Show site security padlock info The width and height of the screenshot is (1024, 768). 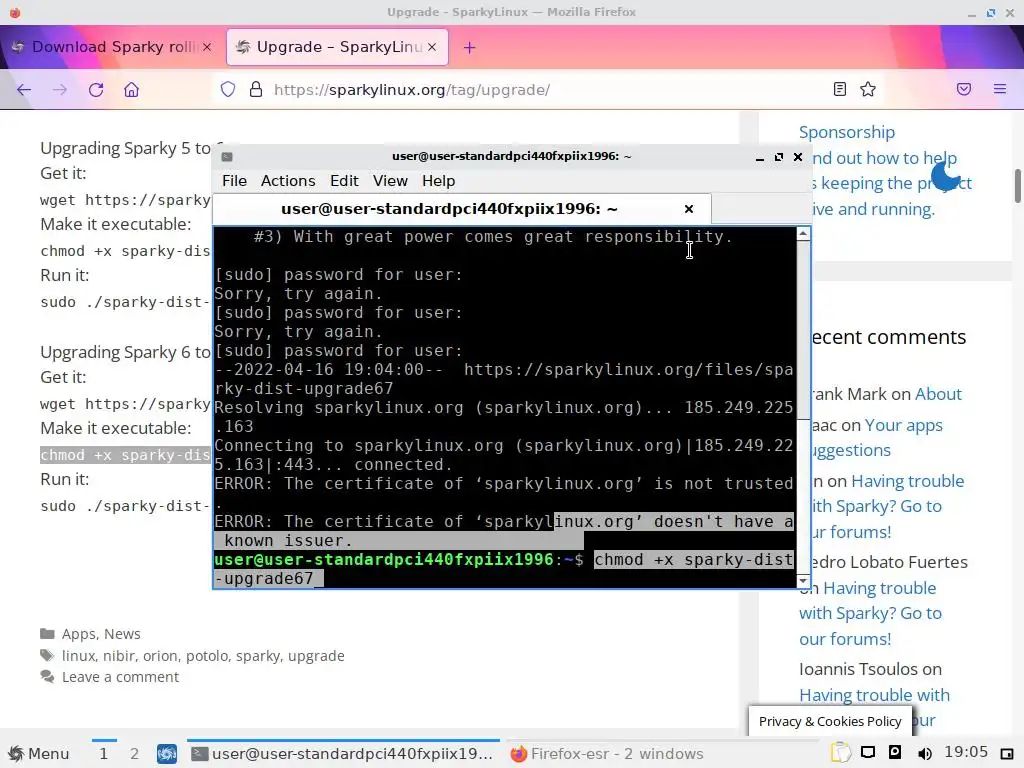256,89
